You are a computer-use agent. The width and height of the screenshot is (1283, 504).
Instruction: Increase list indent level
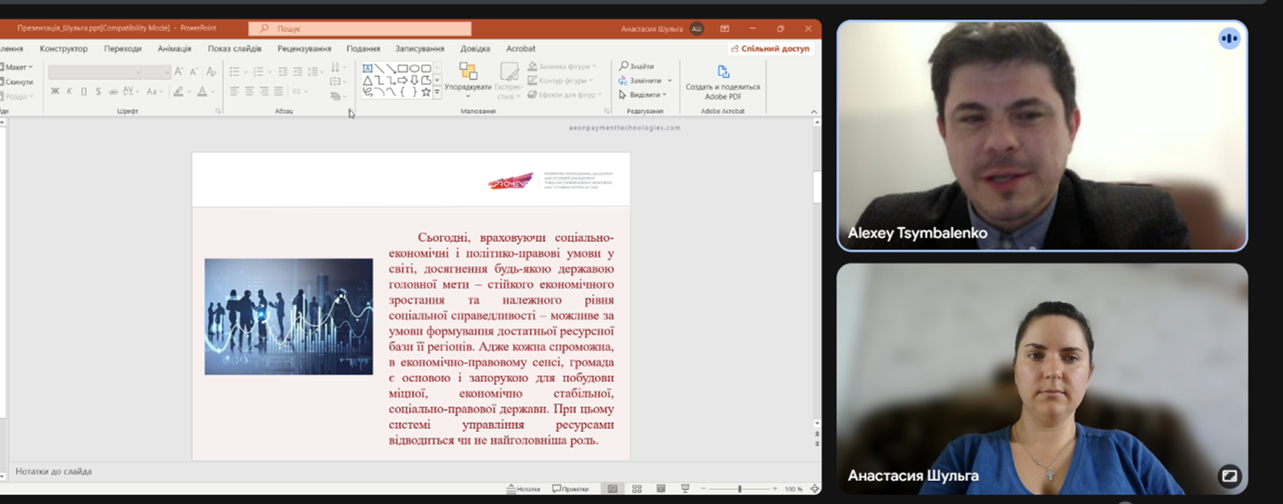[x=297, y=72]
